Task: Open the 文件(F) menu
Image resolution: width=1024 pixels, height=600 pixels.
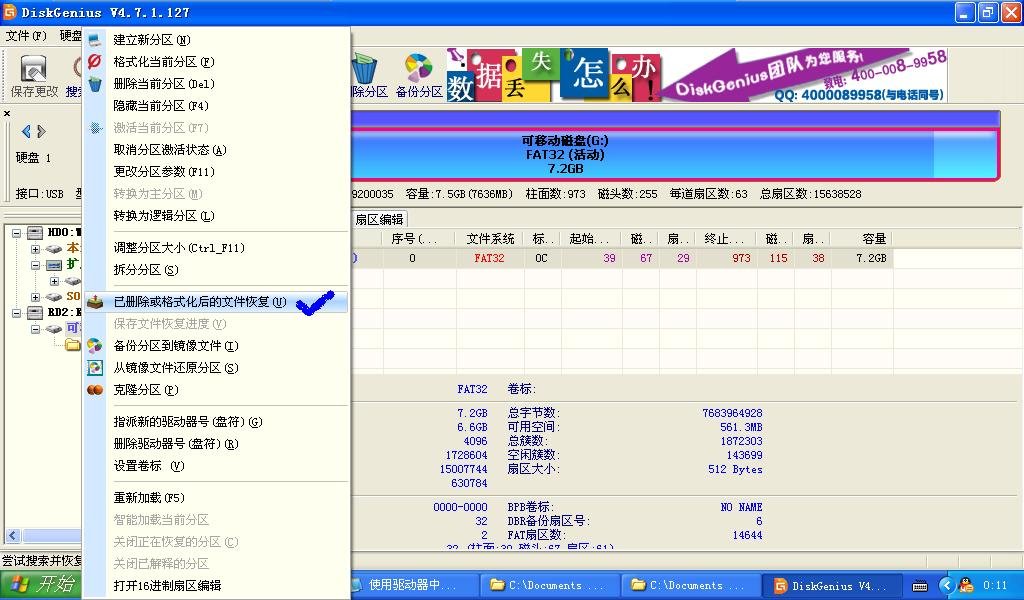Action: [24, 34]
